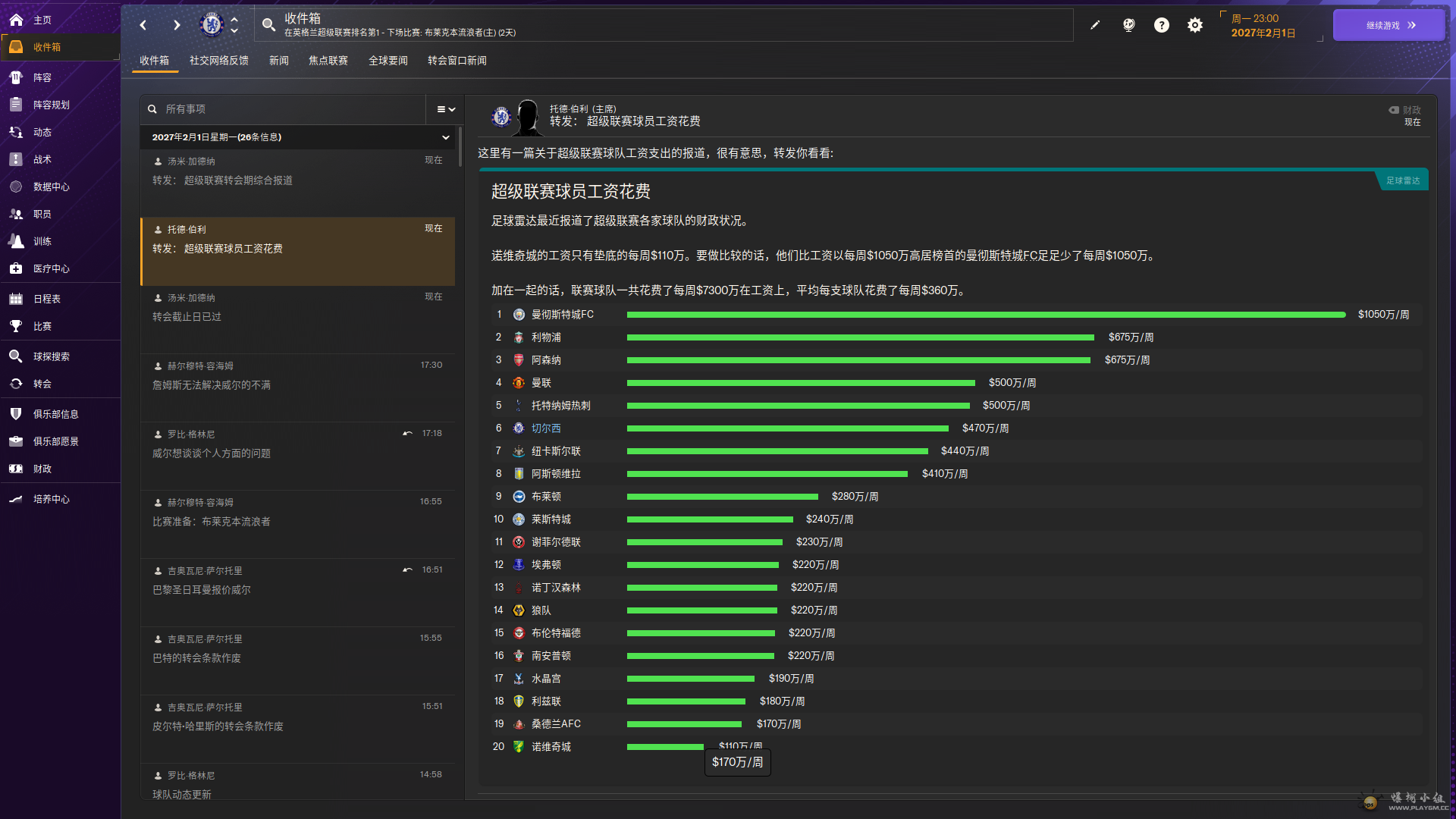1456x819 pixels.
Task: Click 布莱顿 in wage table
Action: point(546,497)
